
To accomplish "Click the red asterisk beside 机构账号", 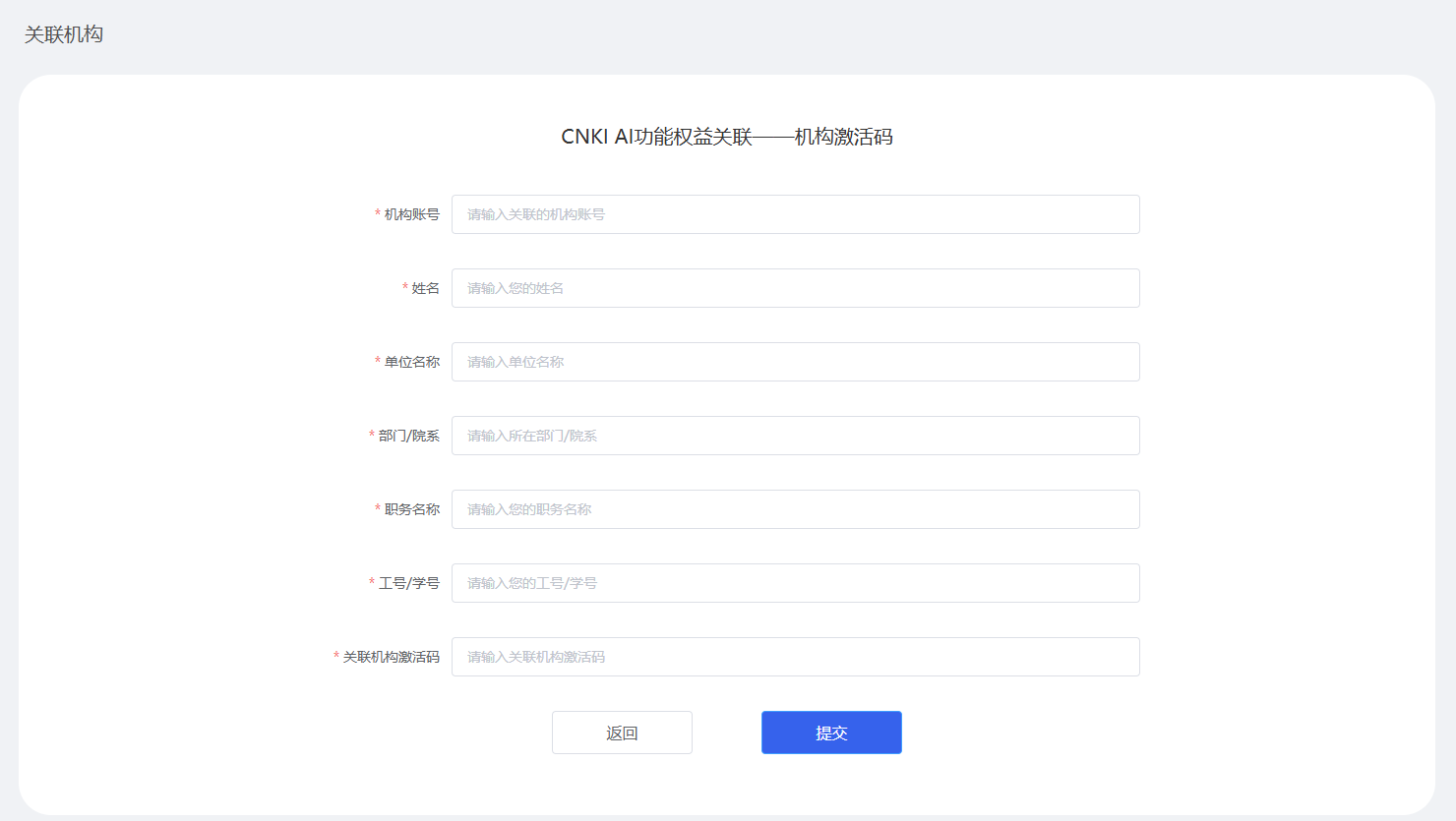I will click(x=378, y=214).
